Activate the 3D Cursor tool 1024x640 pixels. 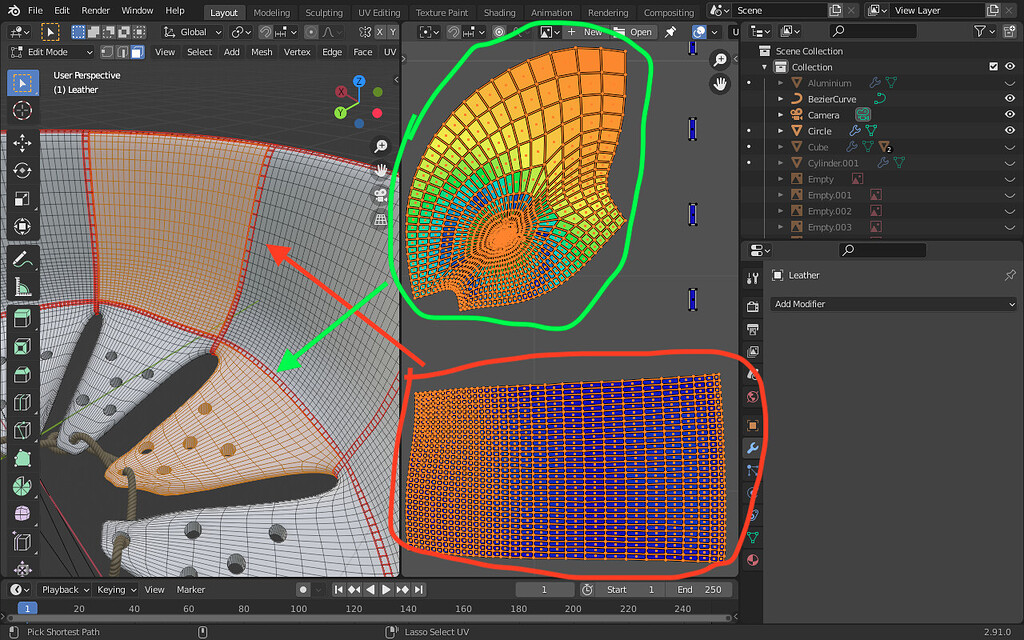point(23,110)
